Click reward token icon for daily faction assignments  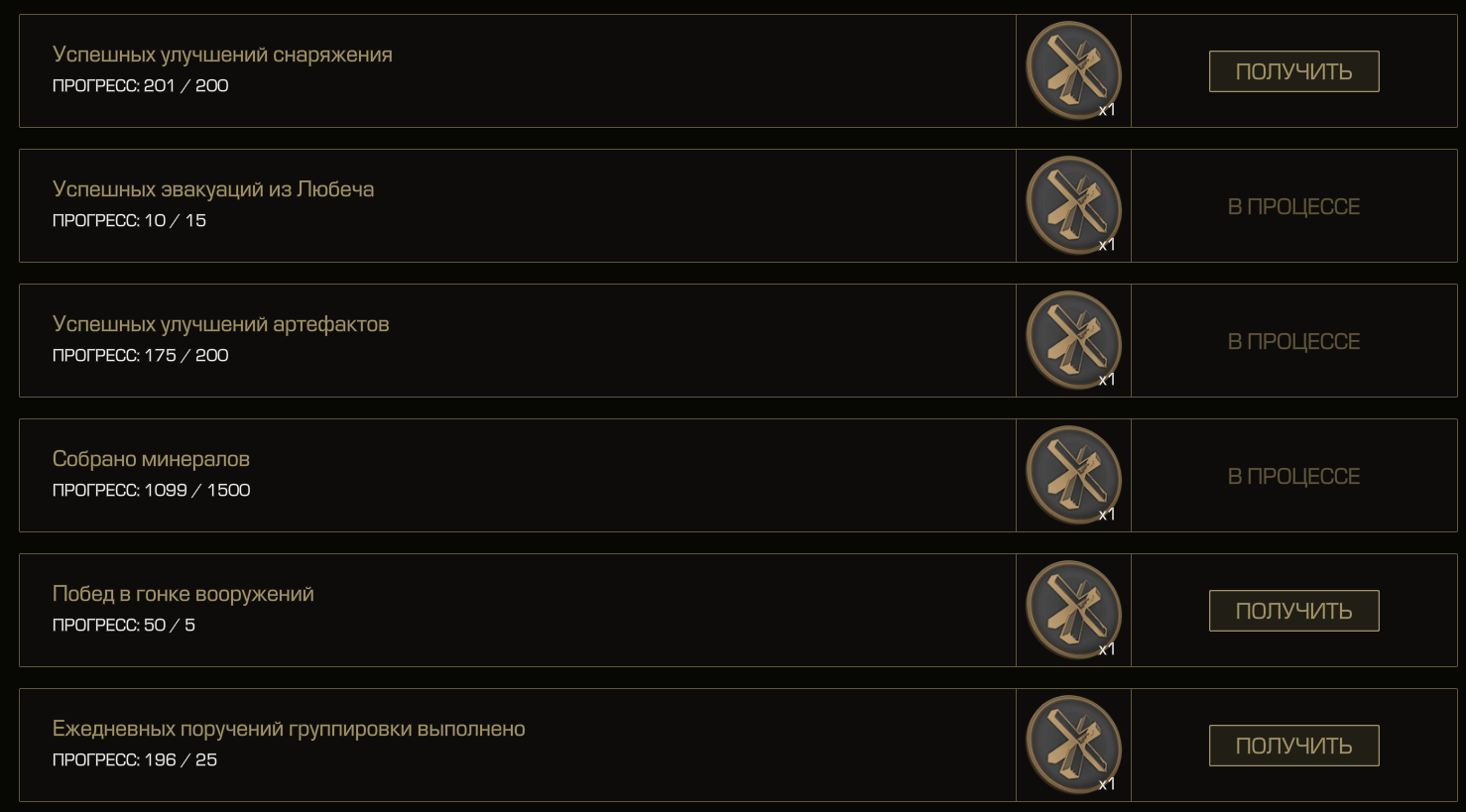click(x=1073, y=745)
